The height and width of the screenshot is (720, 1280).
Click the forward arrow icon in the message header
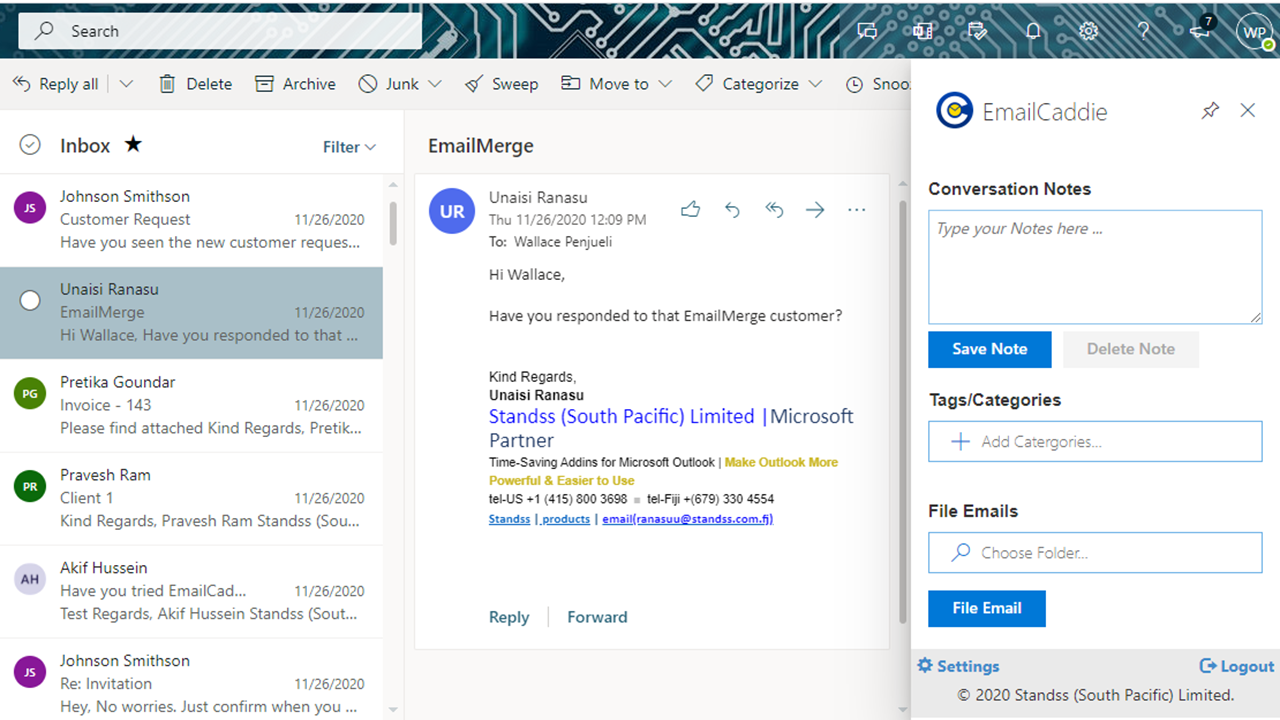click(x=815, y=210)
